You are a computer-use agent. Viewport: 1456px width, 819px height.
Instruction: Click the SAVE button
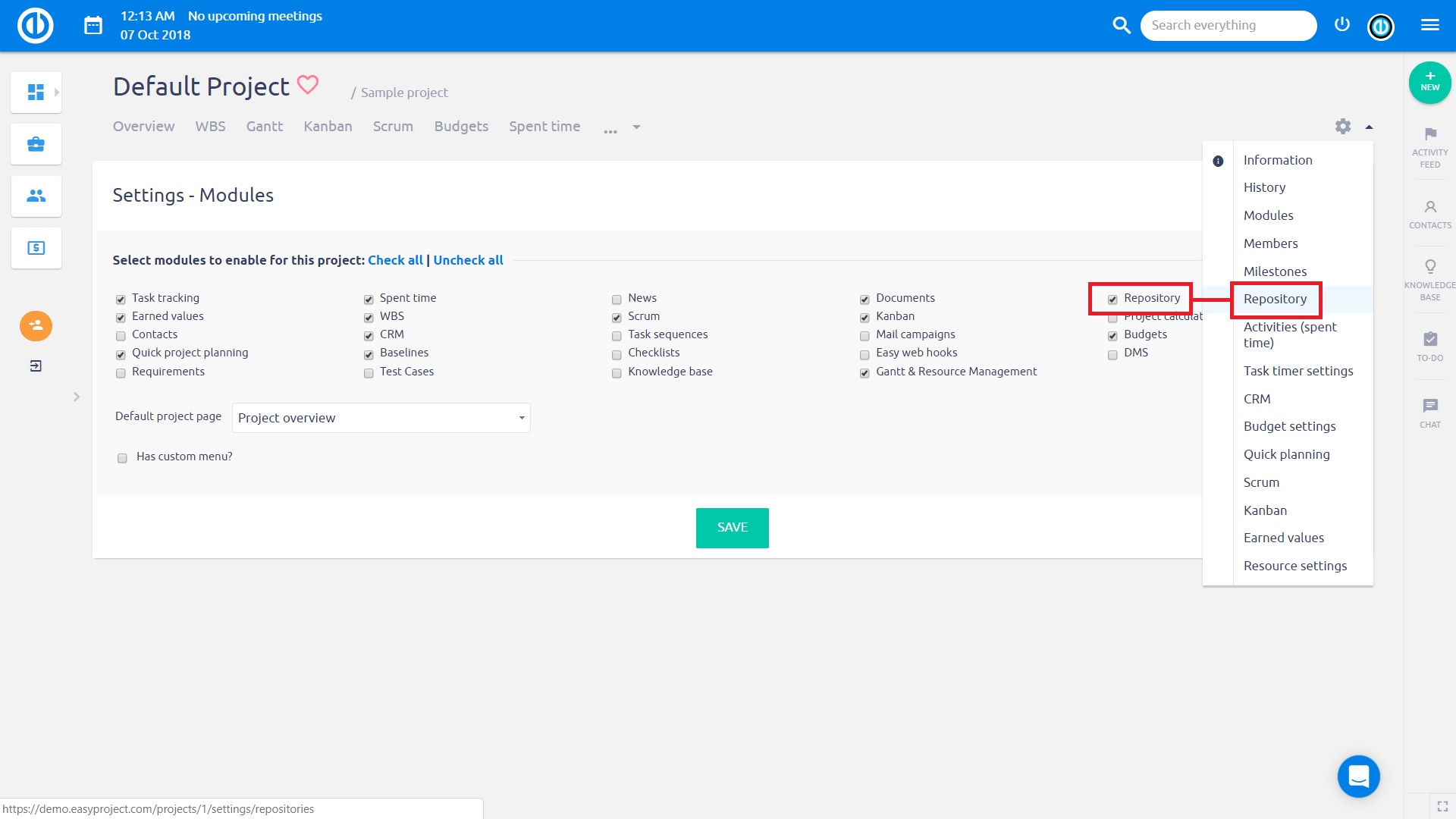tap(732, 527)
